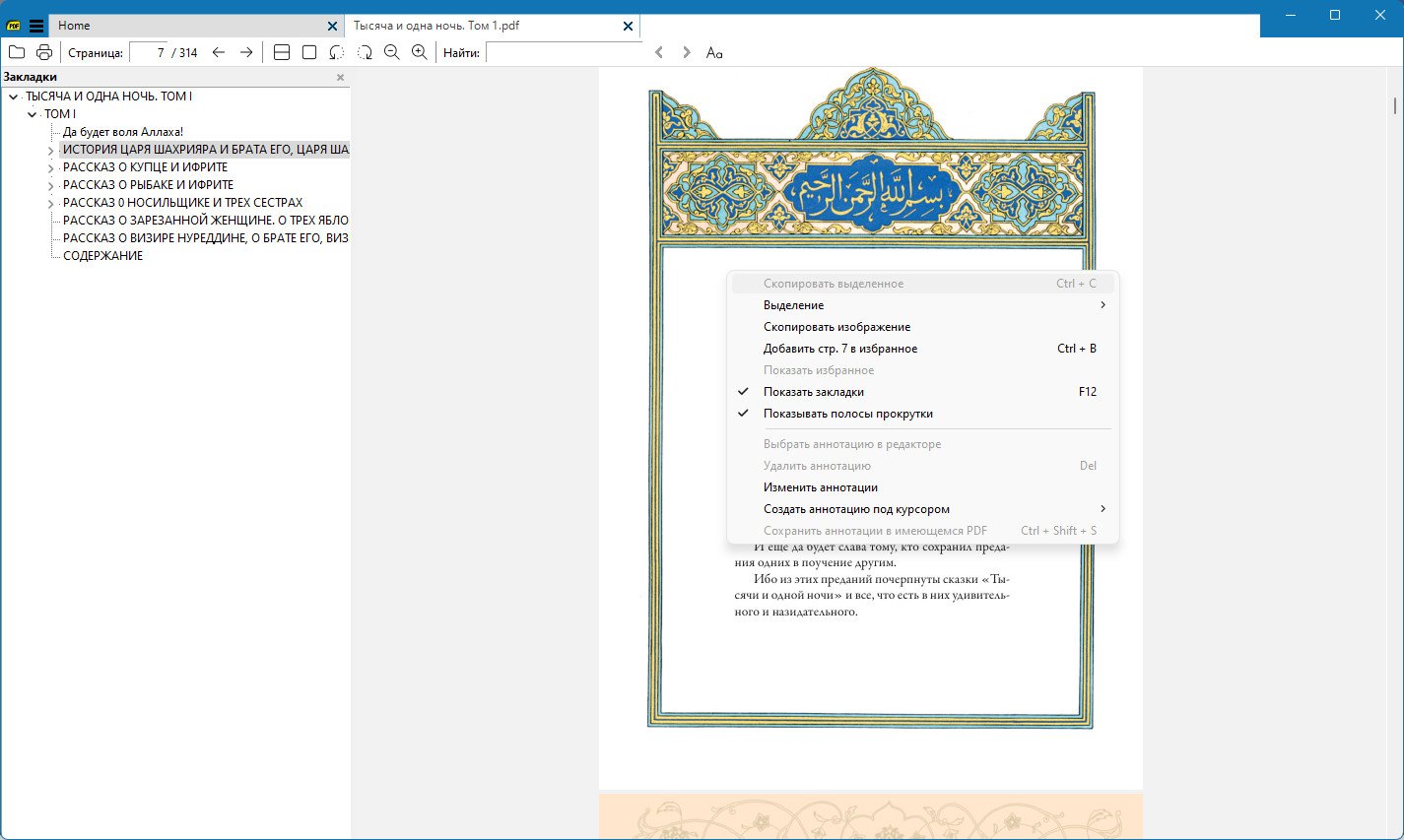Choose Изменить аннотации menu item

[x=923, y=487]
